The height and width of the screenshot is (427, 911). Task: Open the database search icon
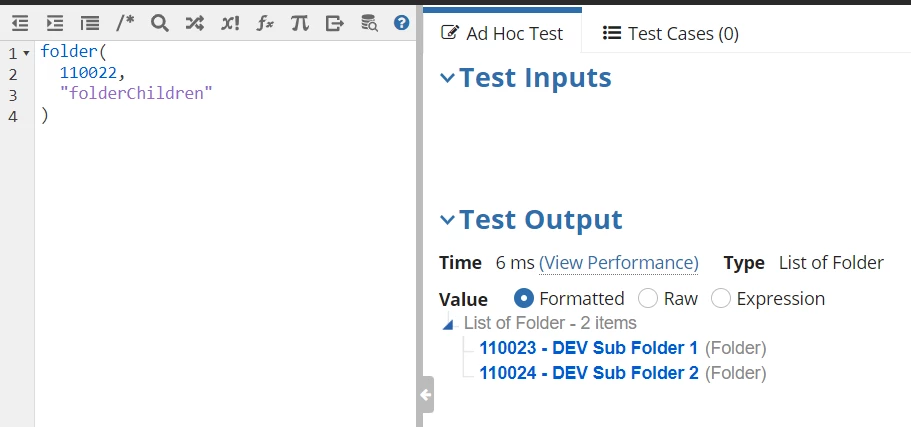pyautogui.click(x=370, y=23)
